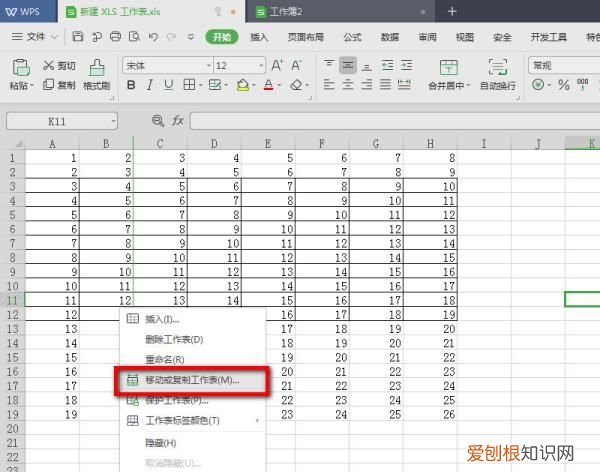Click the Paste icon
Image resolution: width=600 pixels, height=472 pixels.
click(21, 67)
